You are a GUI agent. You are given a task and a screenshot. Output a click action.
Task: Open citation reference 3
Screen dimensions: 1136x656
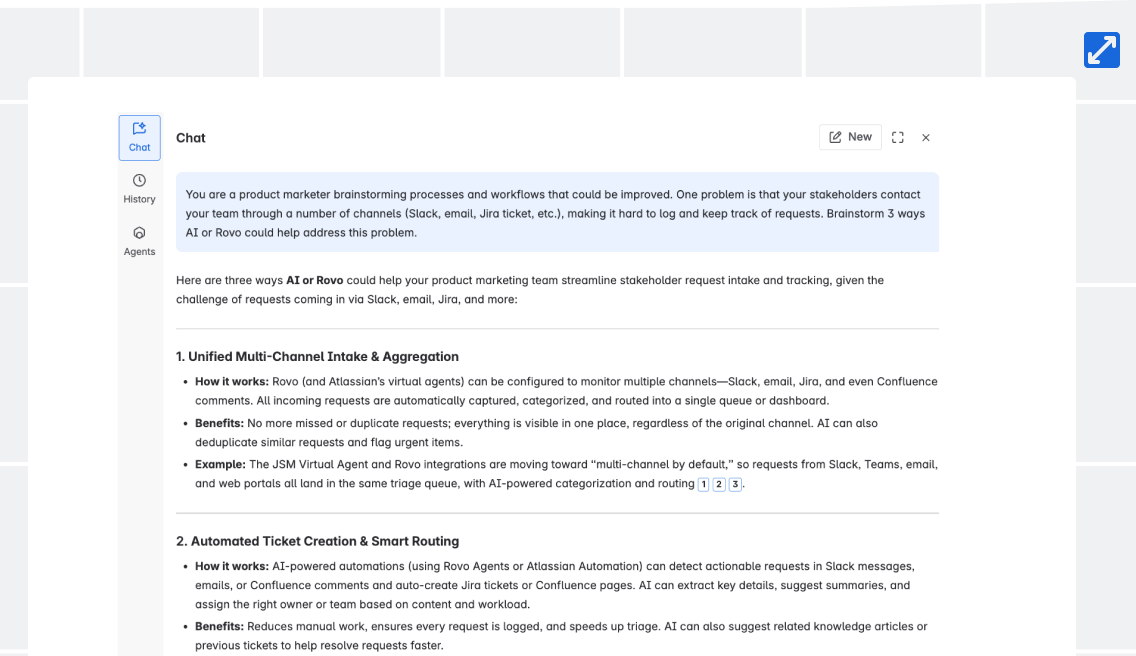[735, 484]
